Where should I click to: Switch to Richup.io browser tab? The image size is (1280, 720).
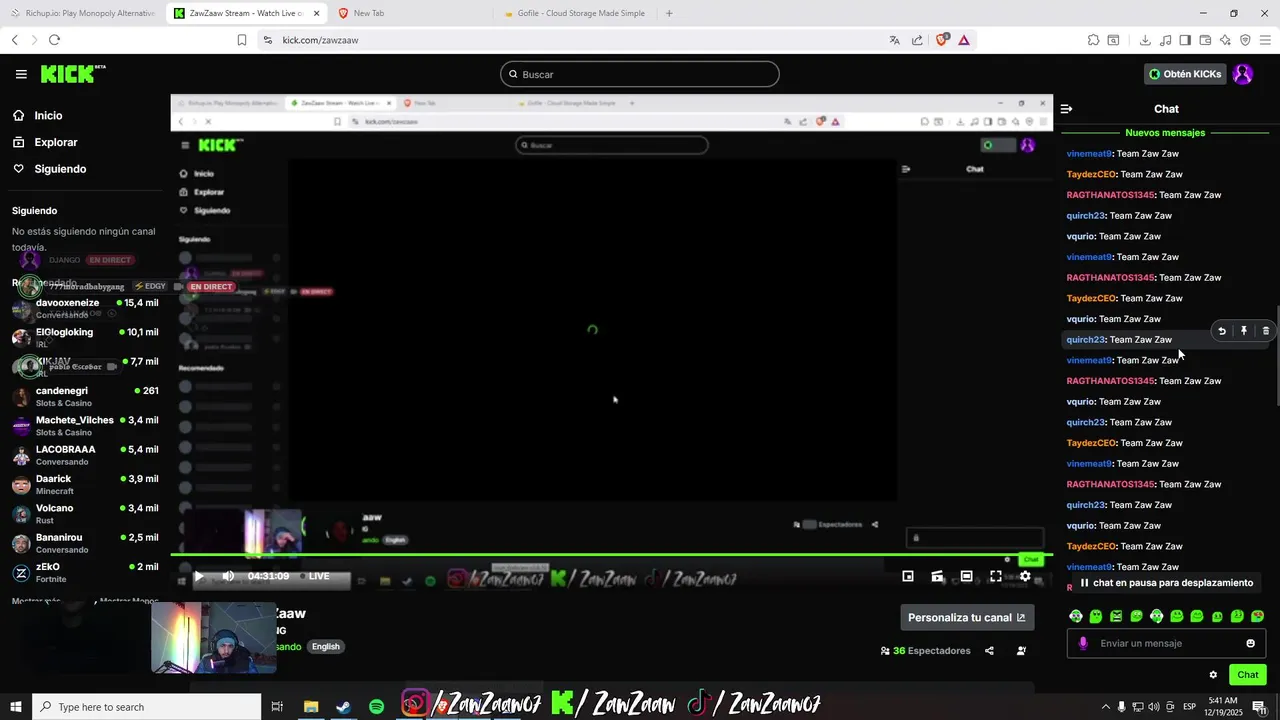click(83, 13)
